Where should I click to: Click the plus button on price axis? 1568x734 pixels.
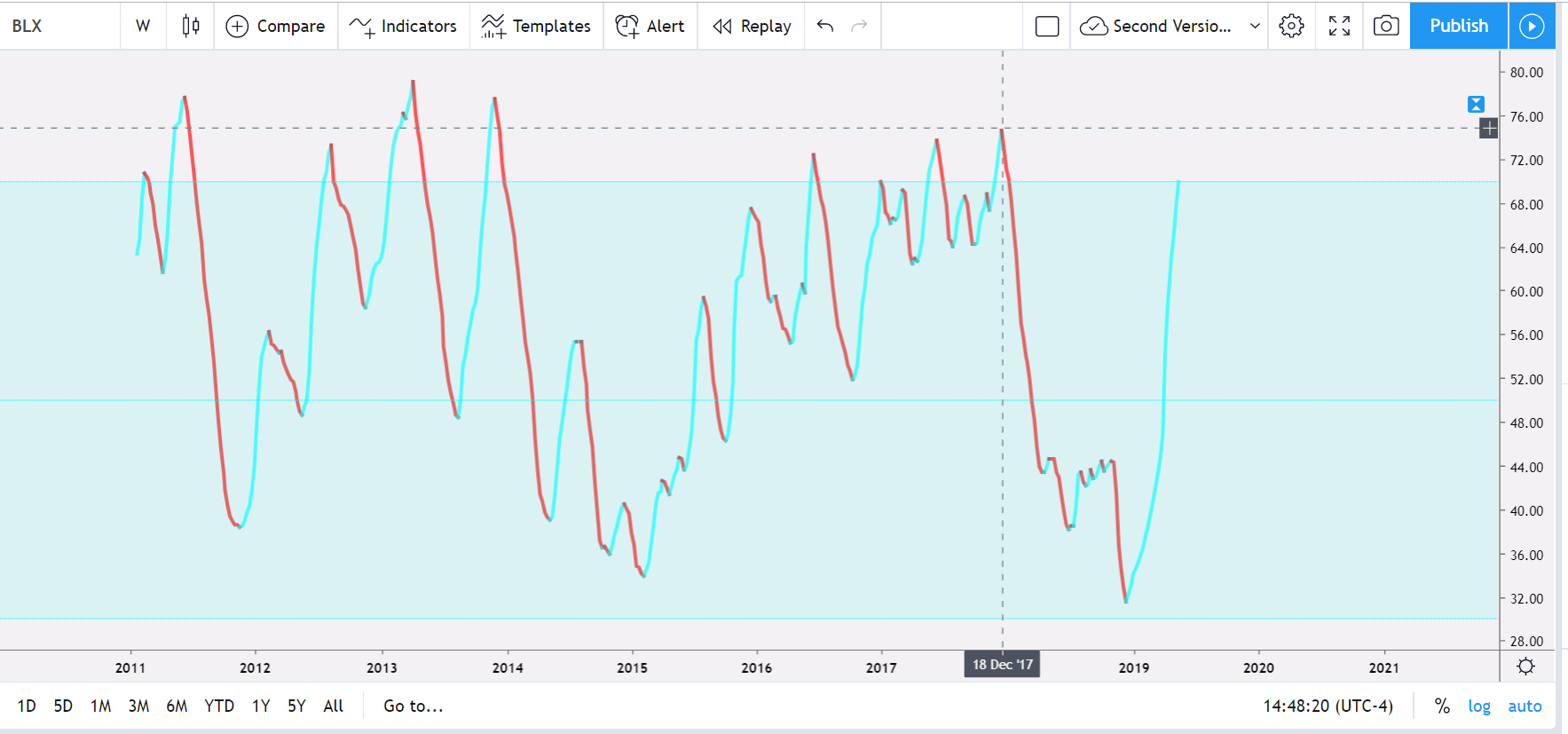[x=1489, y=129]
